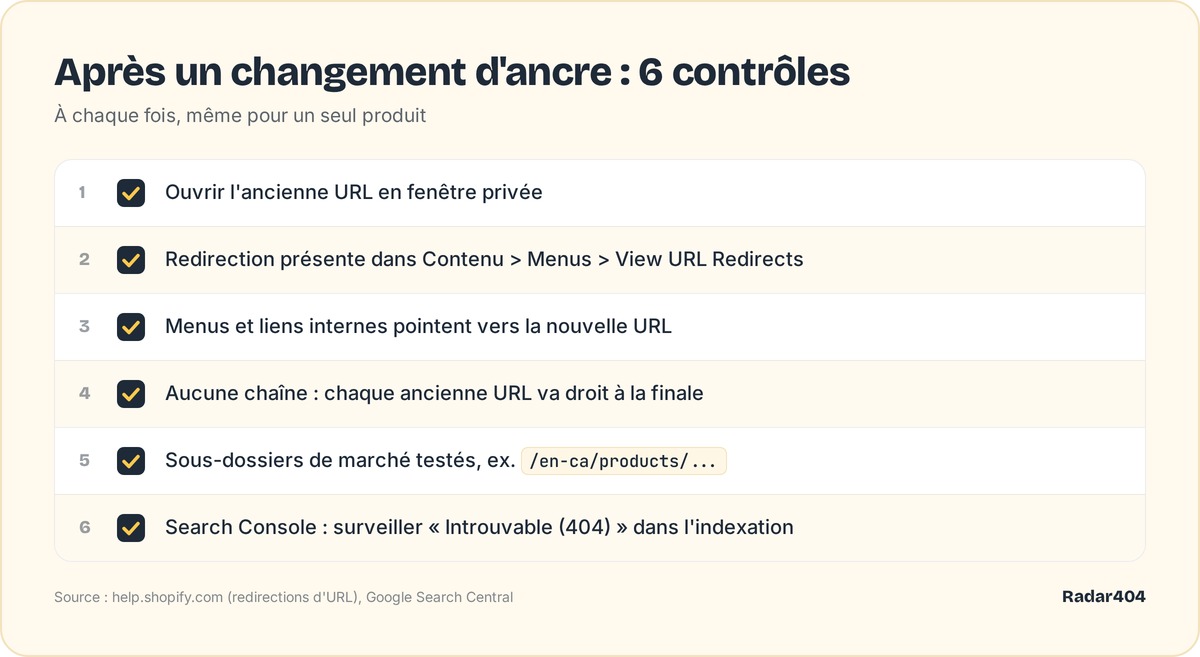1200x657 pixels.
Task: Click the '/en-ca/products/...' code snippet
Action: pyautogui.click(x=624, y=461)
